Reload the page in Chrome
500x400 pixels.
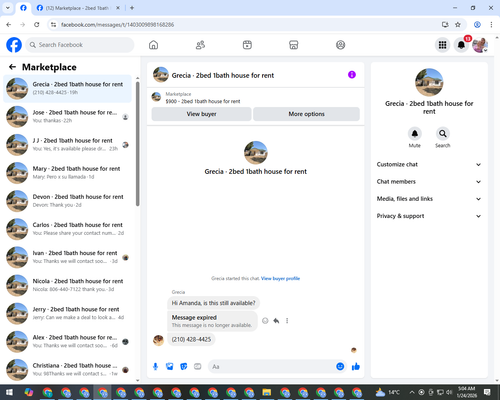37,24
